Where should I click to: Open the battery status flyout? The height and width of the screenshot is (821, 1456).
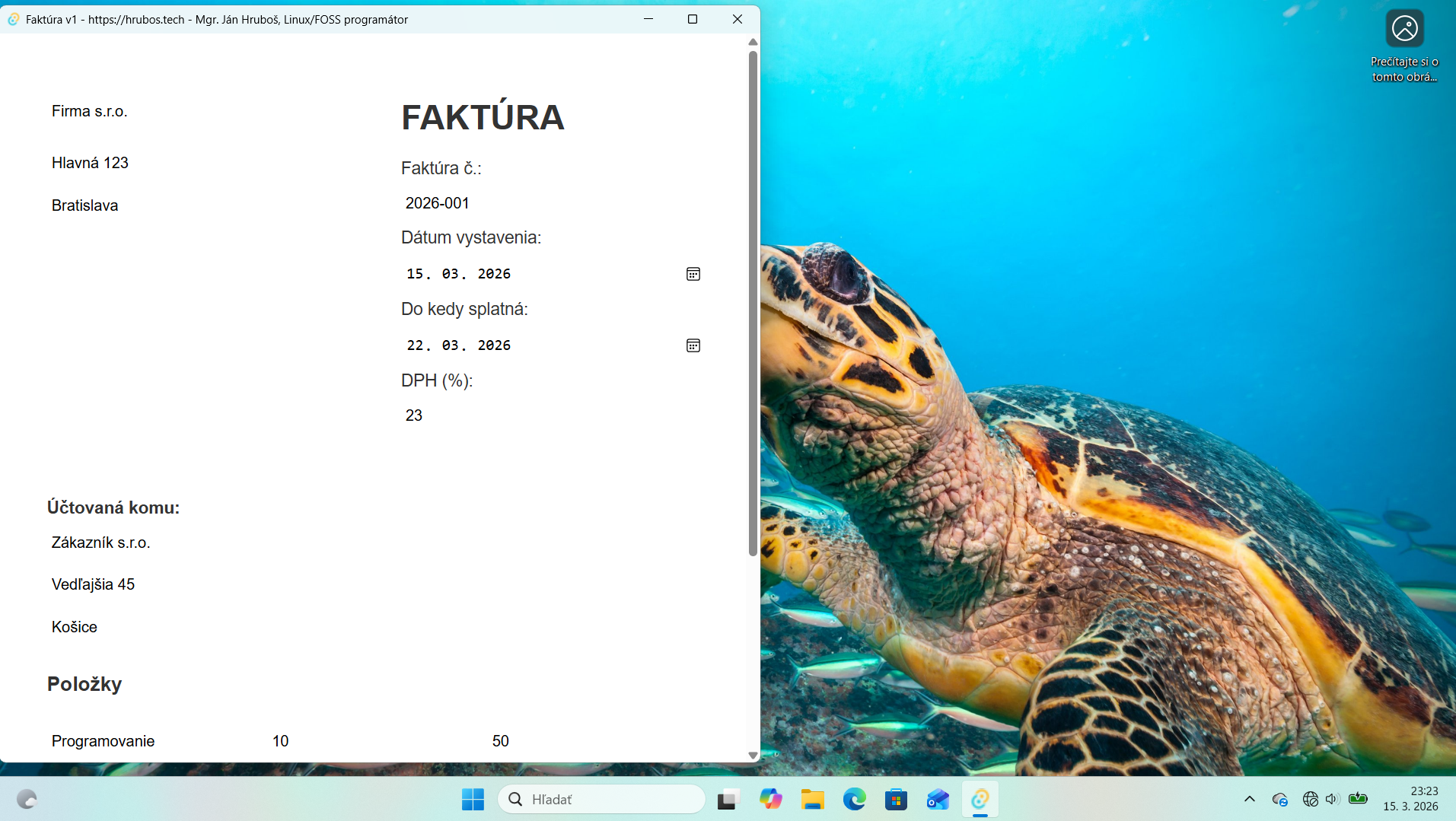1359,799
